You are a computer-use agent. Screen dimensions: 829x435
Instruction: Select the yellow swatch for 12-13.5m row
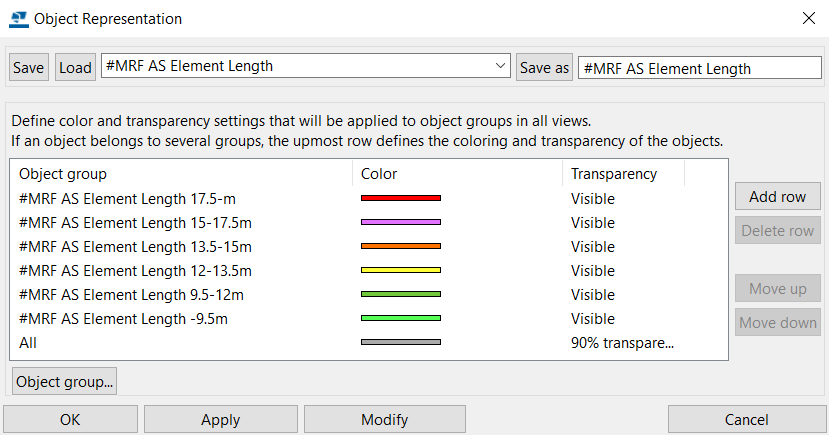(401, 270)
